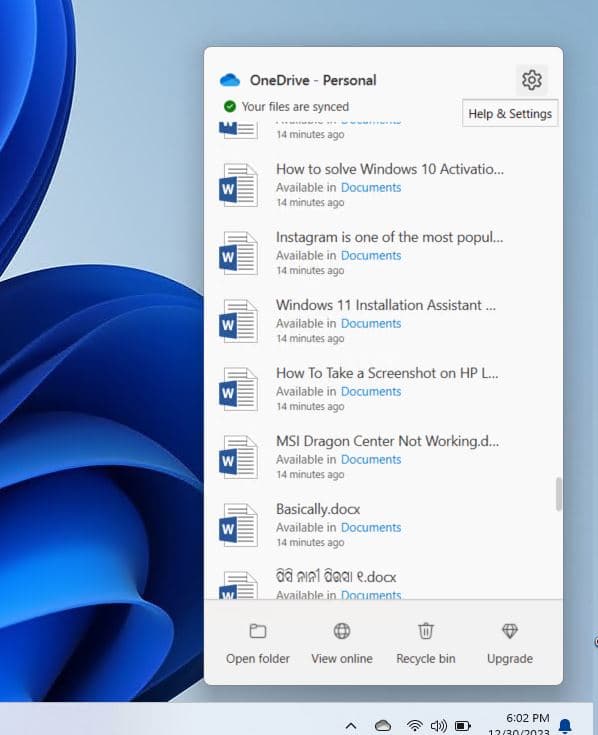
Task: Click the OneDrive cloud logo in header
Action: point(230,81)
